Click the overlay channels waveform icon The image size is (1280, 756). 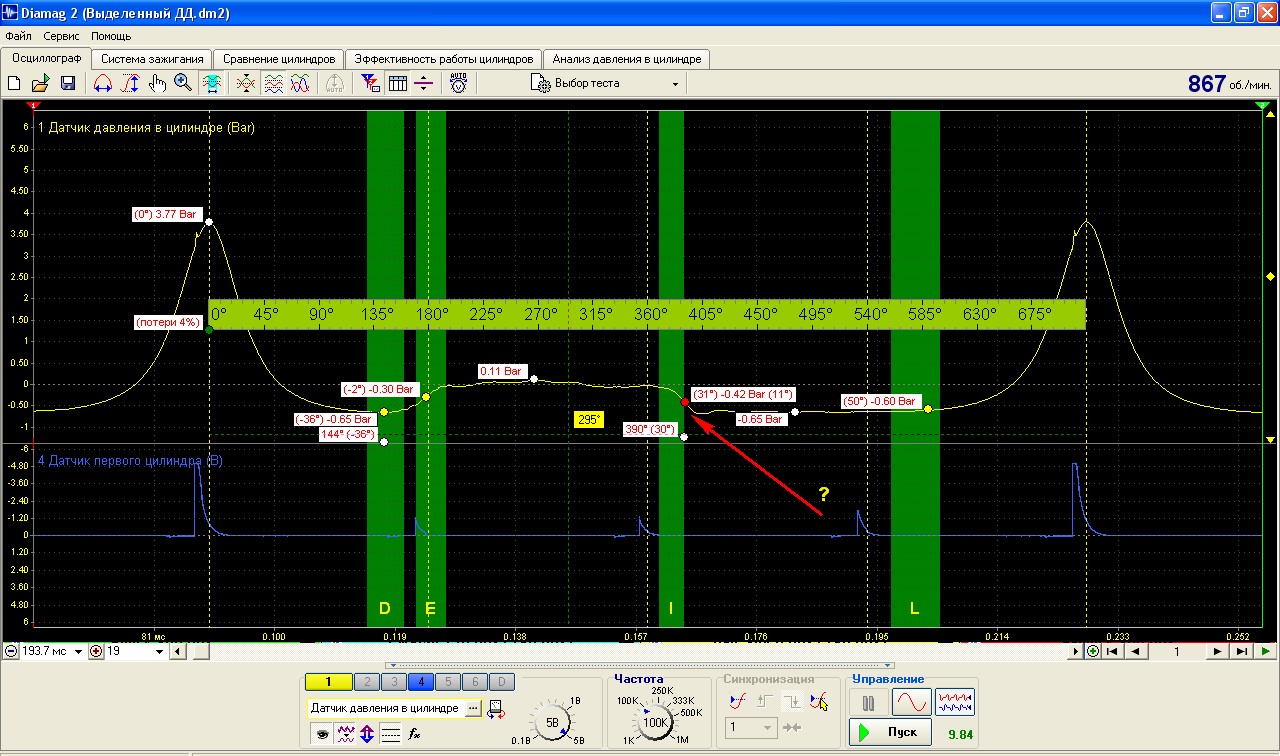point(246,84)
